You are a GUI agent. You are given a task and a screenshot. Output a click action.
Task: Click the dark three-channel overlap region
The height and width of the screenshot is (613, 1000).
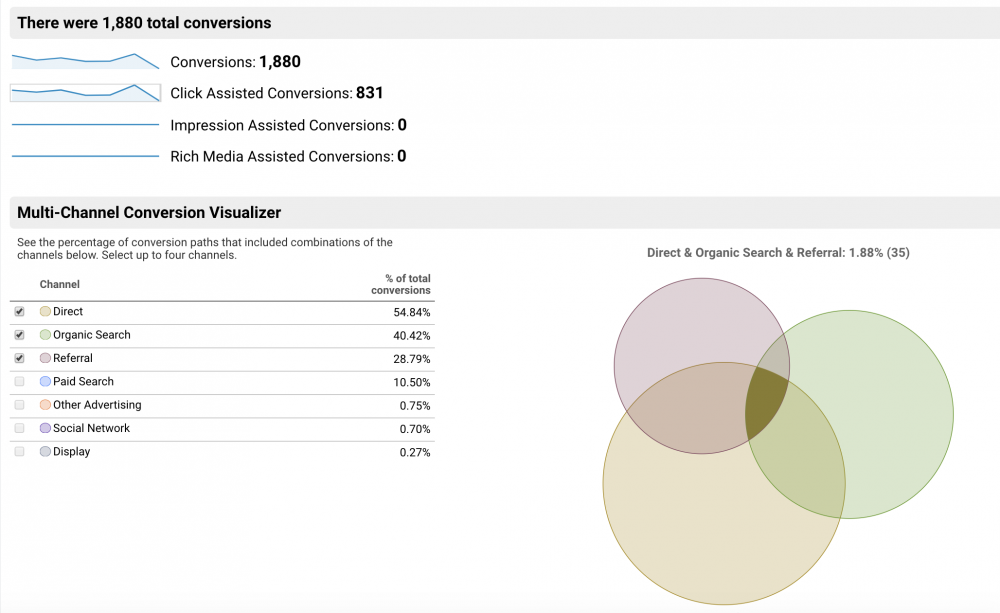pos(767,404)
